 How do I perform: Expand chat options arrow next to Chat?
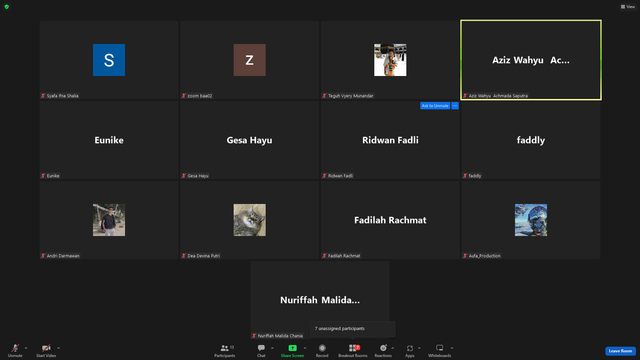tap(272, 348)
